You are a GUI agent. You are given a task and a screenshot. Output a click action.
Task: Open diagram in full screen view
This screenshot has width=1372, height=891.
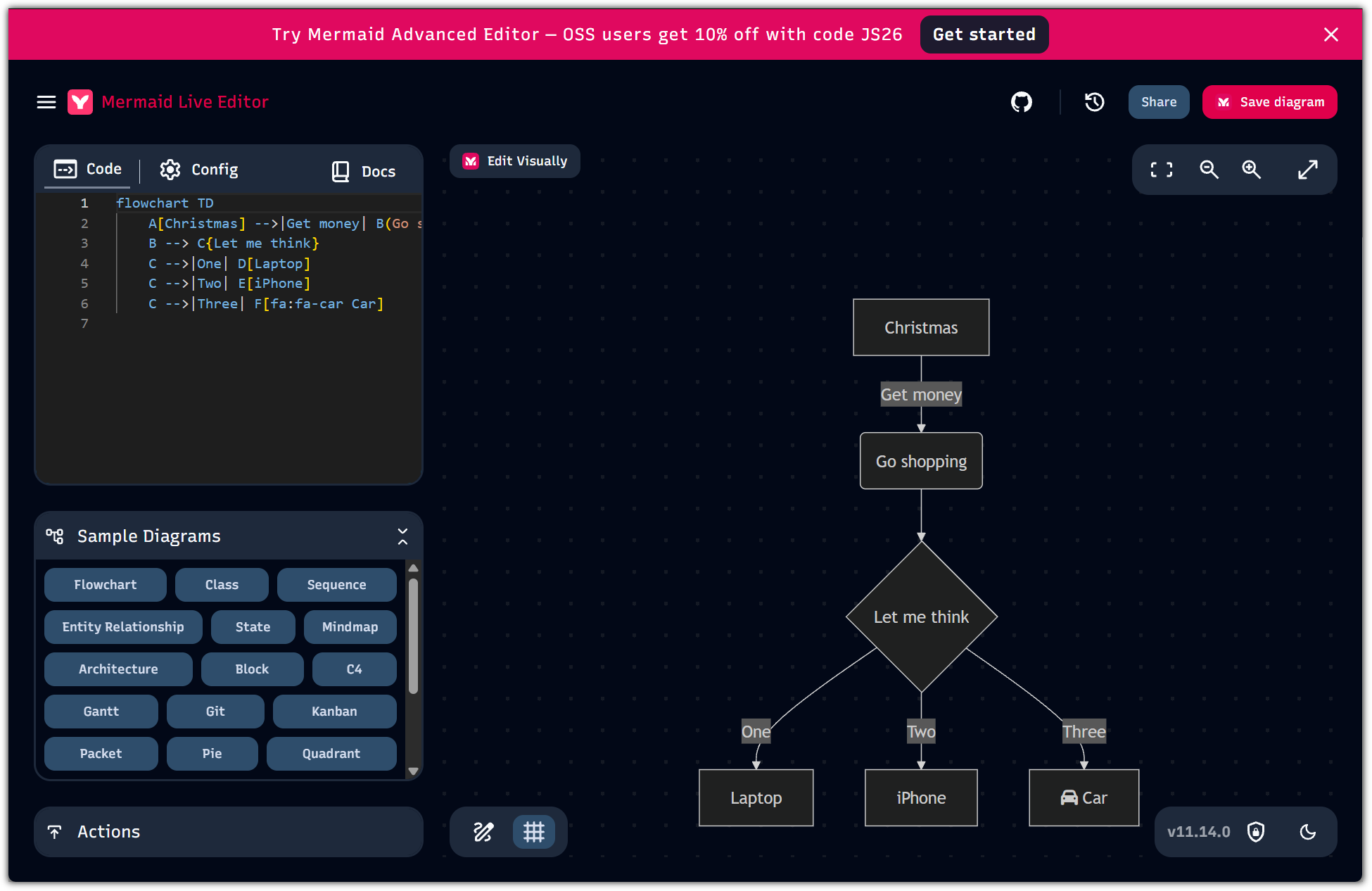[1307, 170]
